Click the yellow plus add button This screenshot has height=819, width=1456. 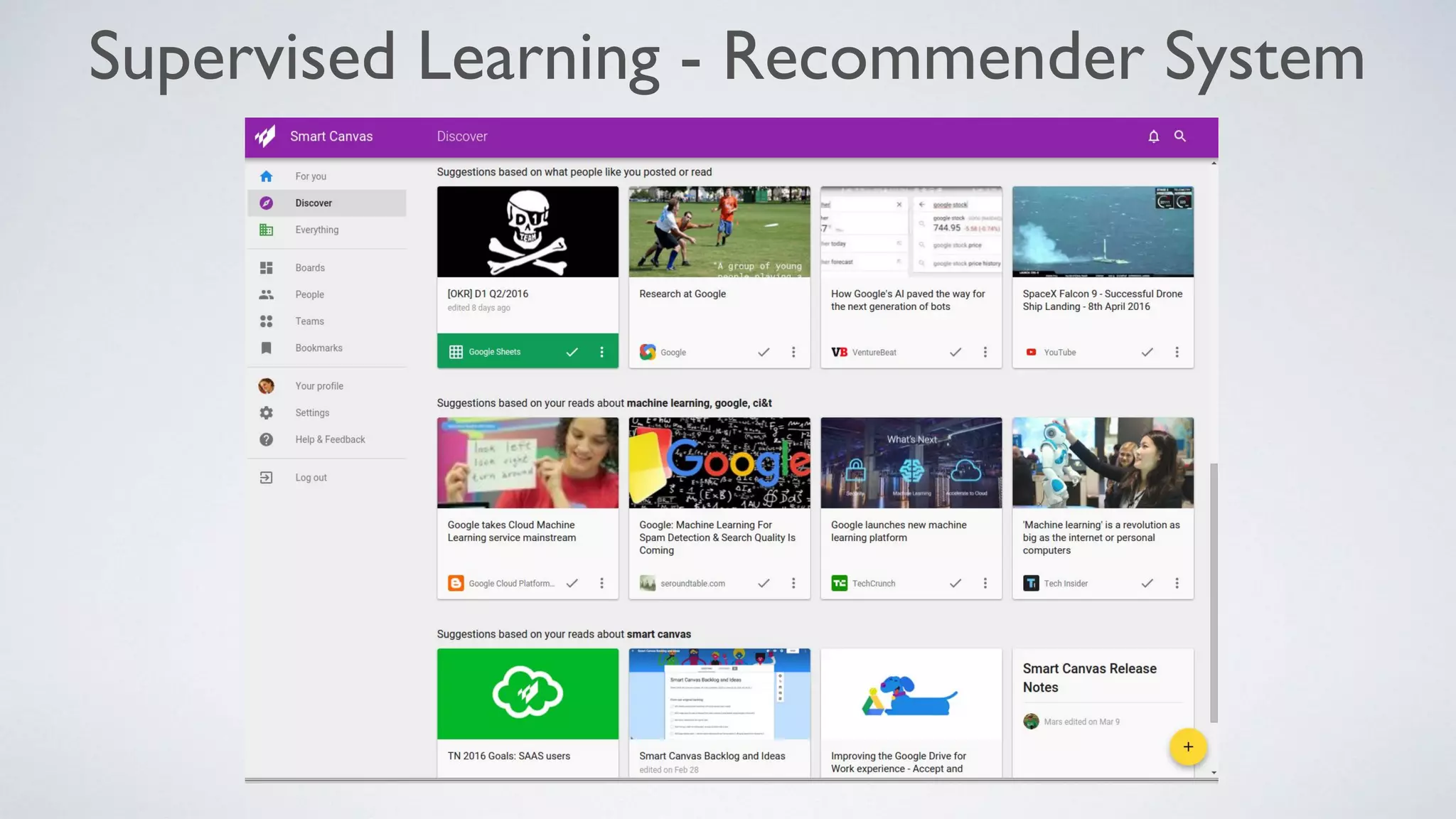1188,746
